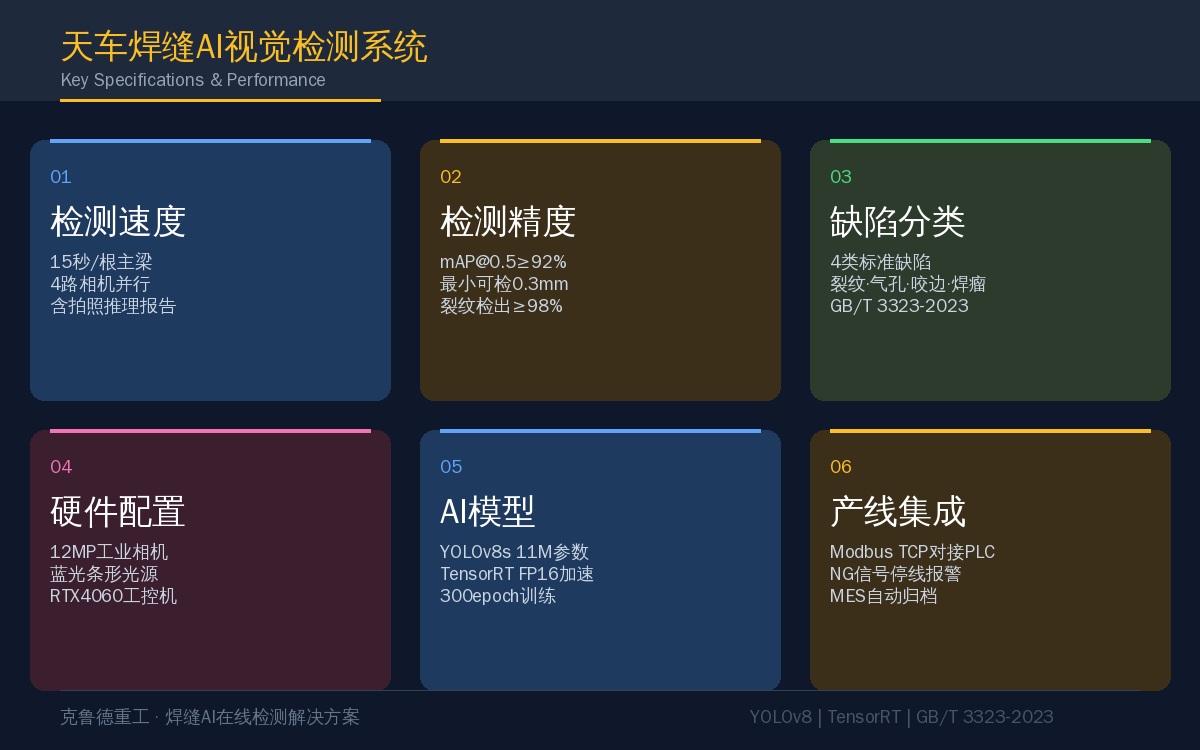The image size is (1200, 750).
Task: Select the 检测精度 card heading
Action: pos(508,221)
